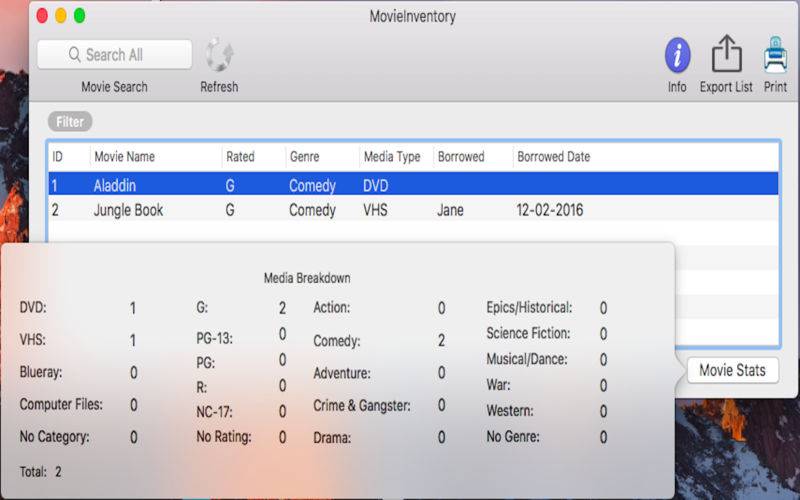Viewport: 800px width, 500px height.
Task: Click the Movie Stats button
Action: coord(733,370)
